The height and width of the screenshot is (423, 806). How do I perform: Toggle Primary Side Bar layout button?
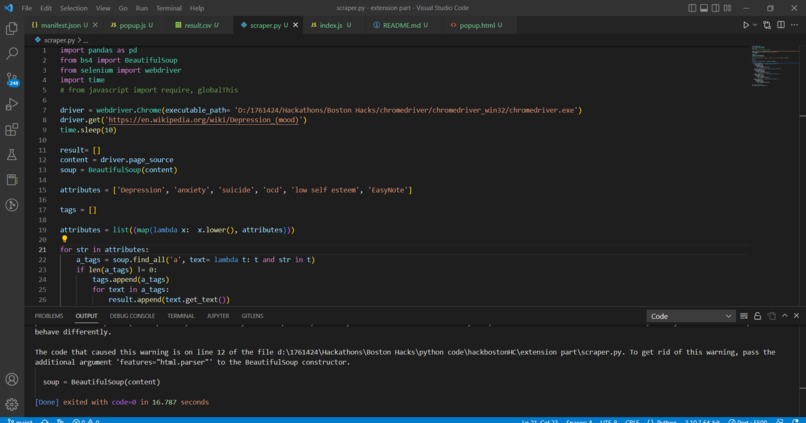[x=692, y=8]
